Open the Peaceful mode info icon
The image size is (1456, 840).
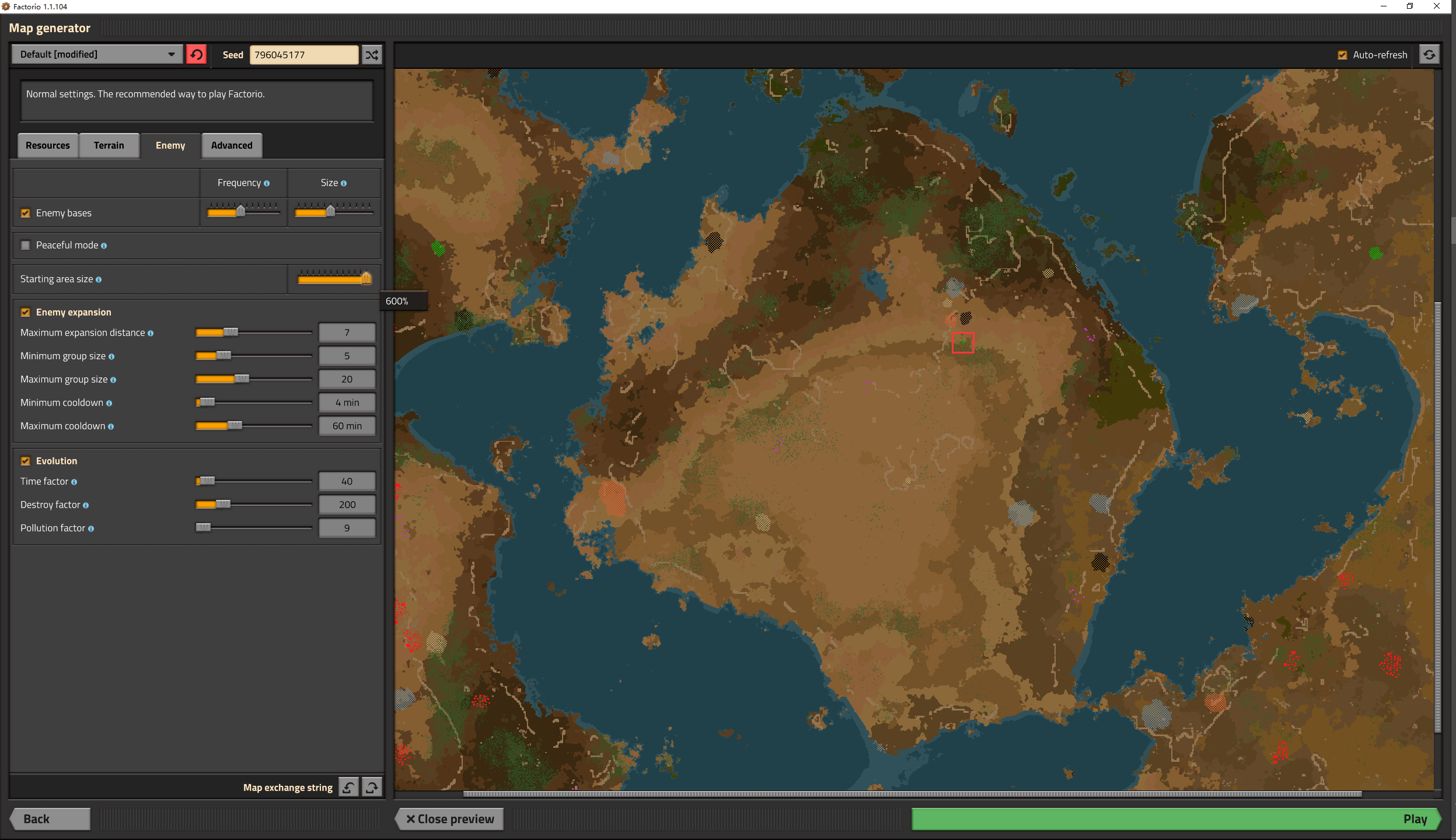tap(104, 246)
